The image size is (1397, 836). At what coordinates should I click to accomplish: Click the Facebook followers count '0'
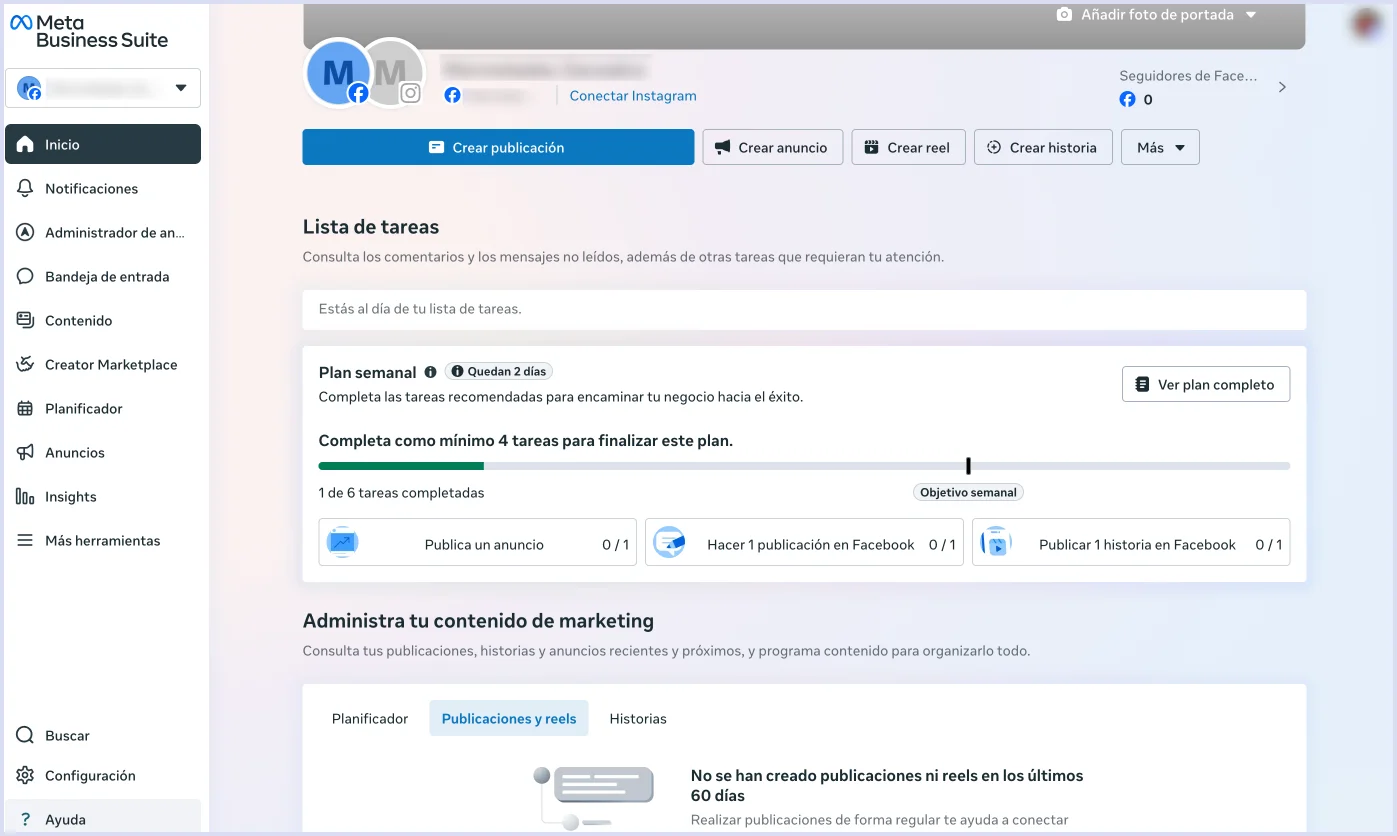click(x=1148, y=100)
